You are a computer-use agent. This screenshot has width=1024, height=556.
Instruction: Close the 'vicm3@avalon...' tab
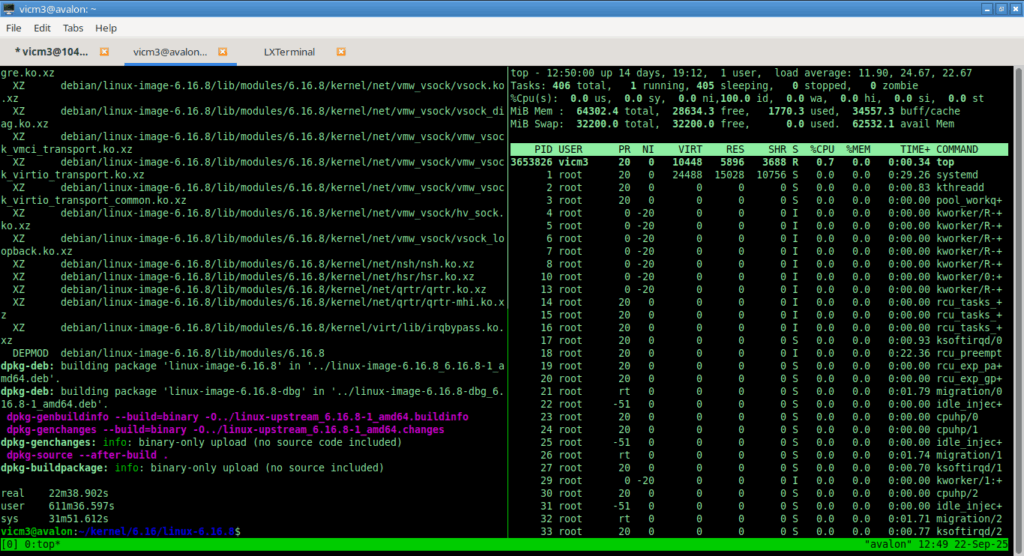[223, 51]
